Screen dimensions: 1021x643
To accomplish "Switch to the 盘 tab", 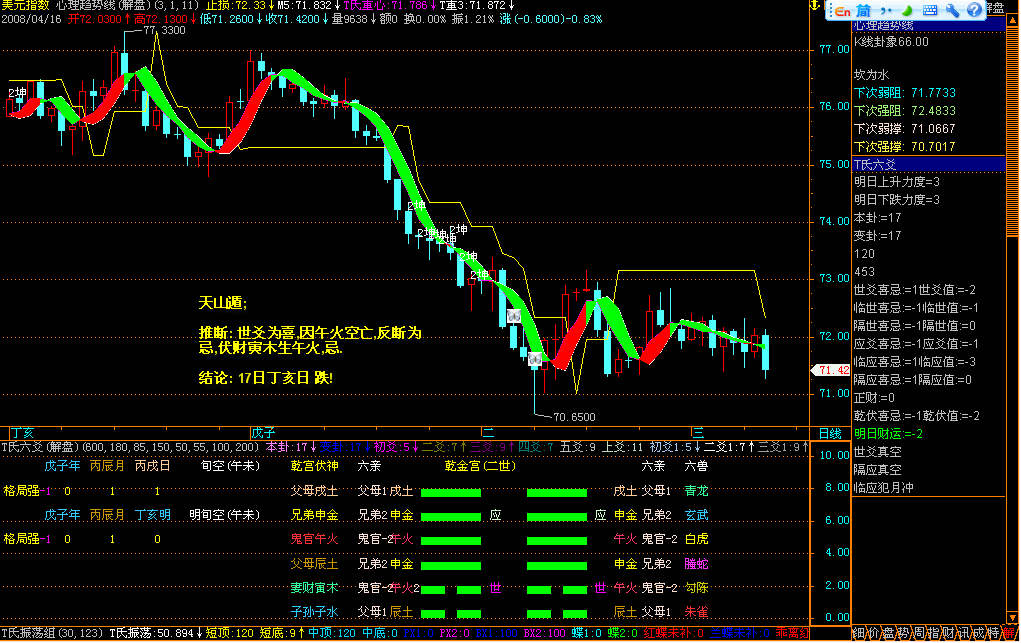I will coord(888,633).
